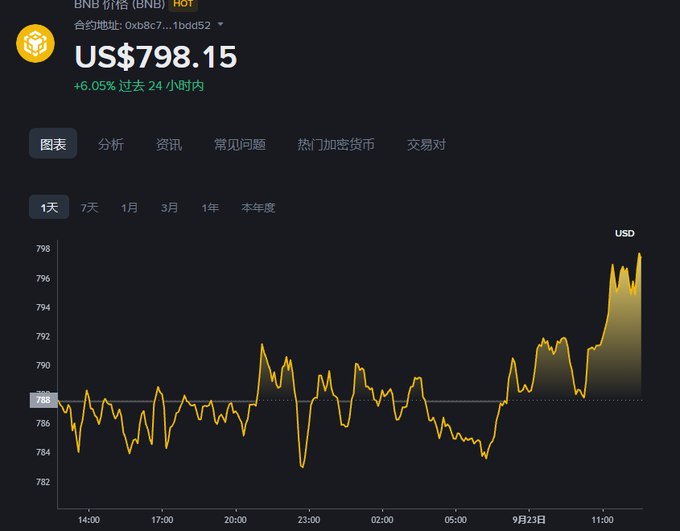Open the 热门加密货币 tab
Screen dimensions: 680x531
[x=336, y=144]
